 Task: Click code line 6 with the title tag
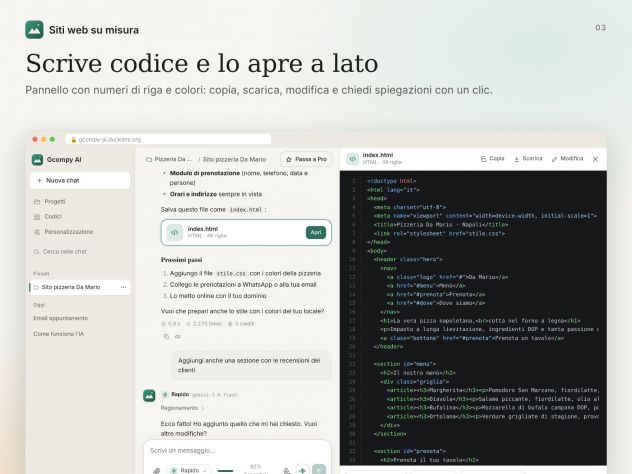coord(440,225)
